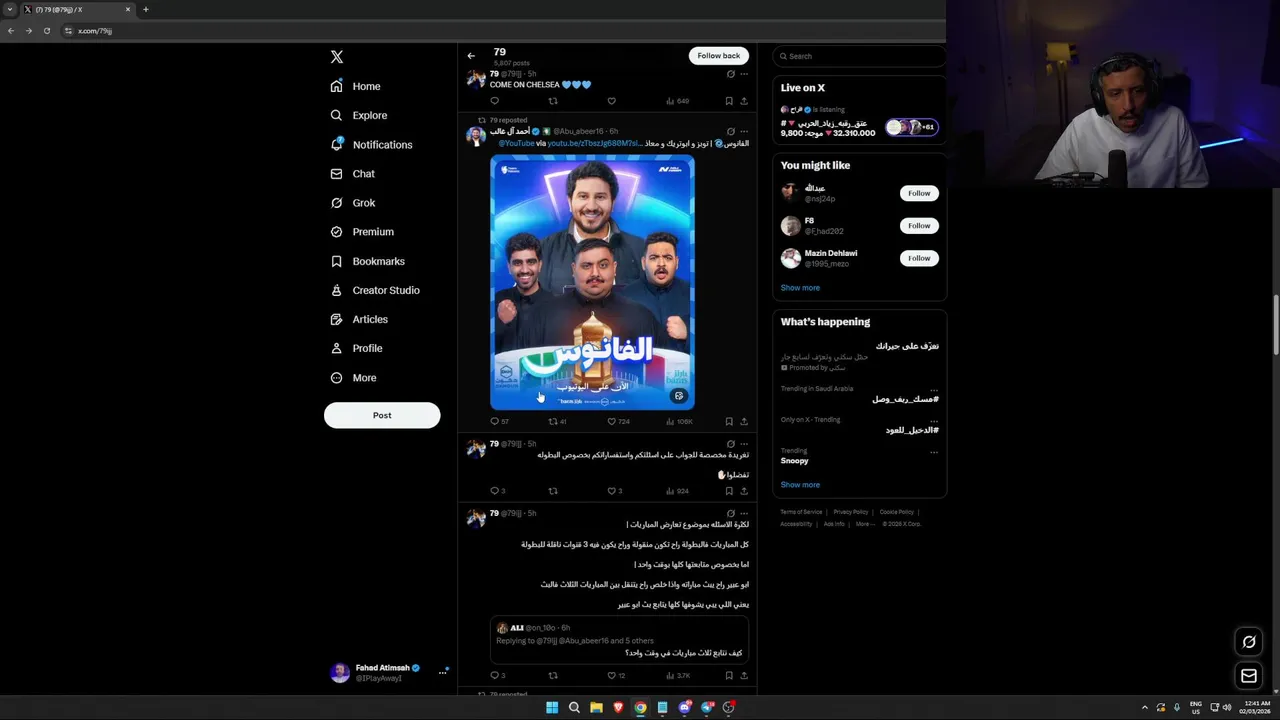Click the back arrow beside 79 header
1280x720 pixels.
tap(471, 56)
